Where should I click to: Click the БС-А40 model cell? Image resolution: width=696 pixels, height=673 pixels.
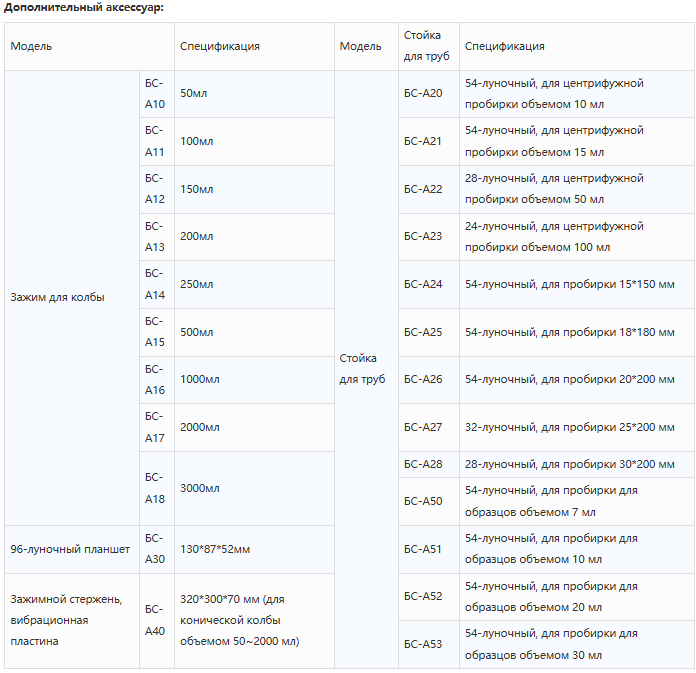pyautogui.click(x=157, y=620)
